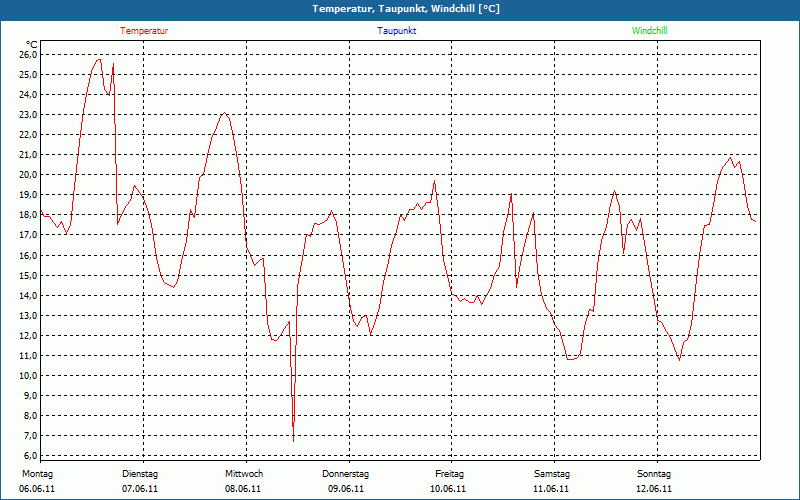Click the date 10.06.11
The image size is (800, 500).
coord(448,489)
